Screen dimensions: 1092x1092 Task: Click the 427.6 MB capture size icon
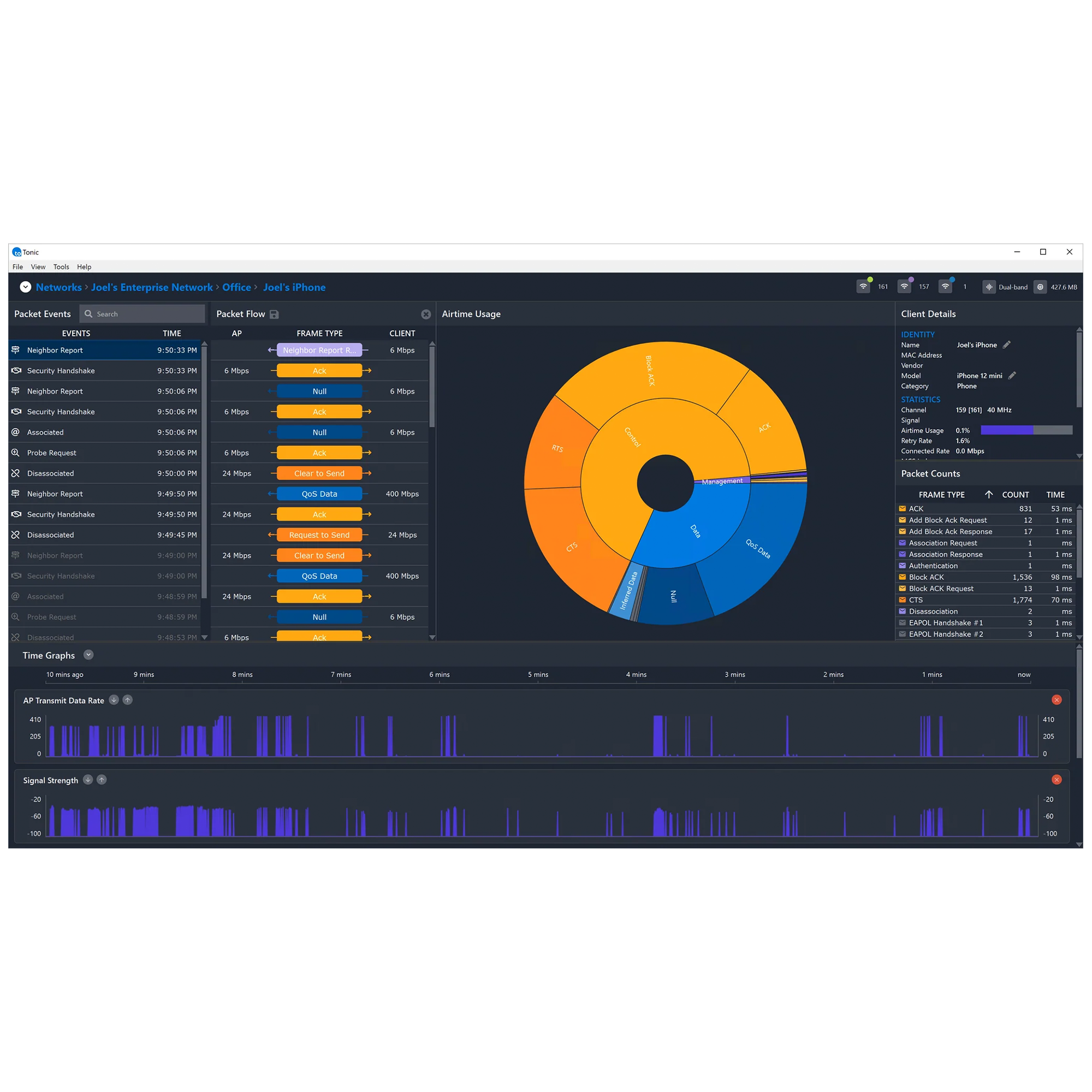coord(1040,287)
